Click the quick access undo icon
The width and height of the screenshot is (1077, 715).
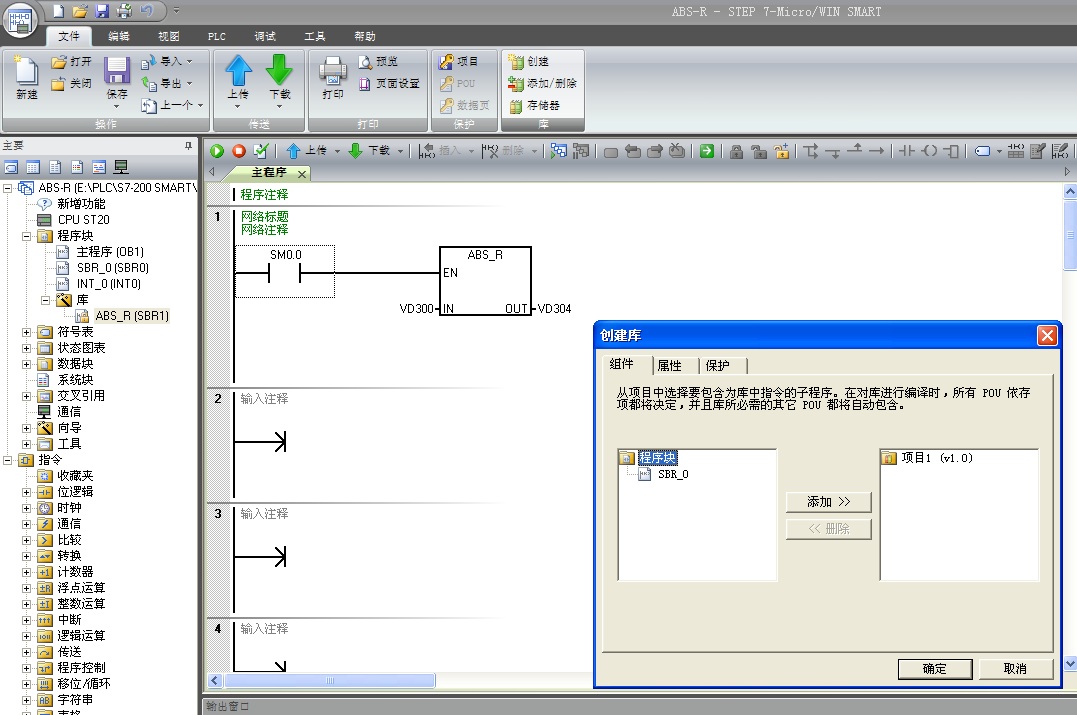click(x=146, y=11)
